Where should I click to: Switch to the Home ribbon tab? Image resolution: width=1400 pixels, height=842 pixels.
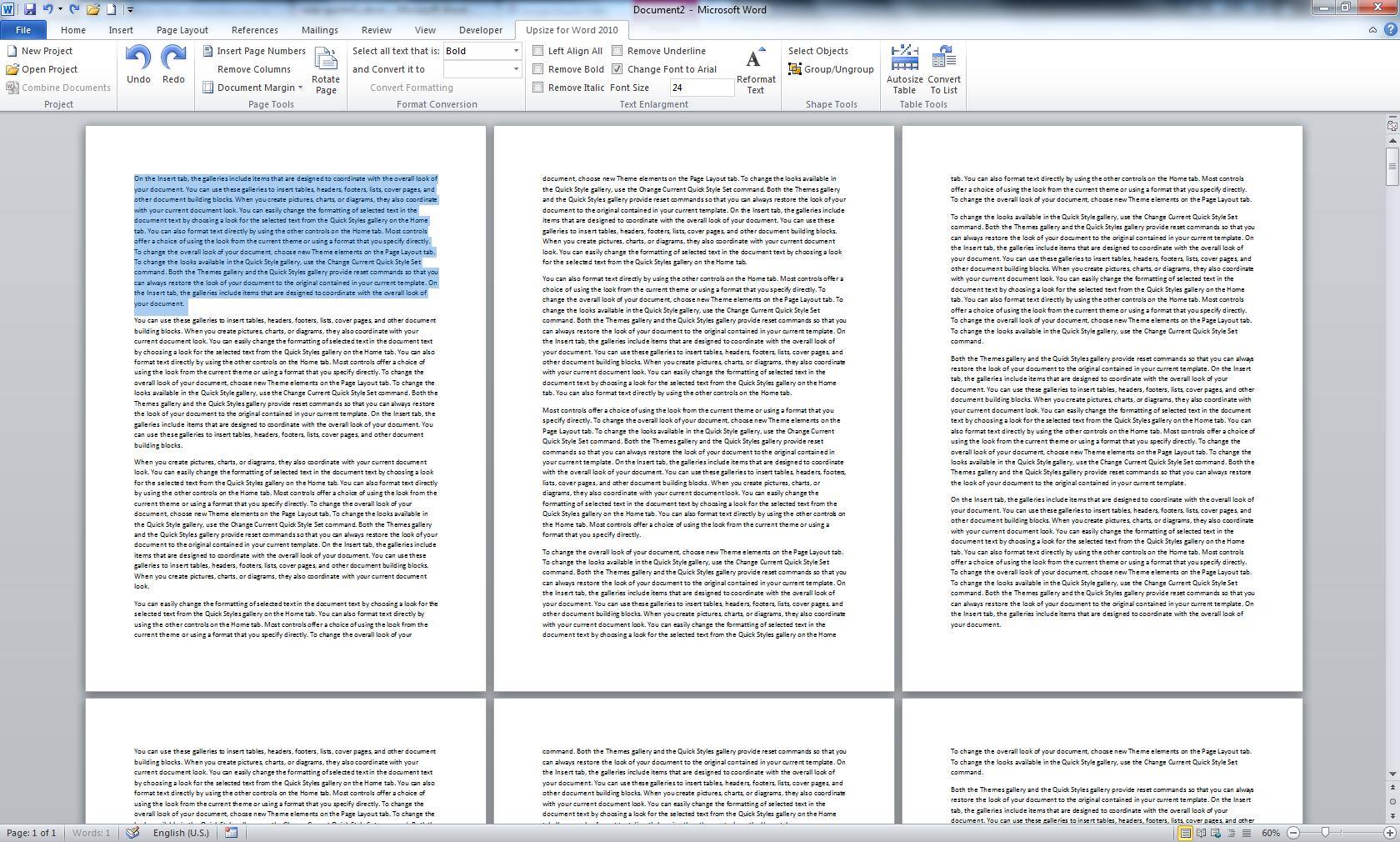coord(72,30)
